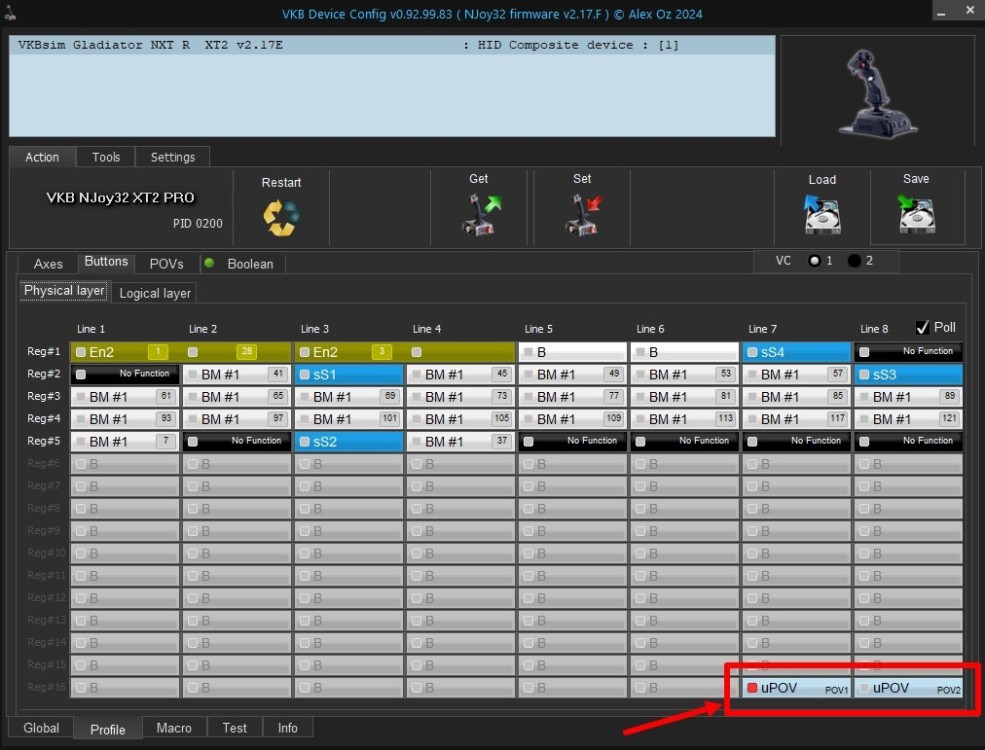Click BM #1 cell numbered 61
The image size is (985, 750).
(x=125, y=396)
